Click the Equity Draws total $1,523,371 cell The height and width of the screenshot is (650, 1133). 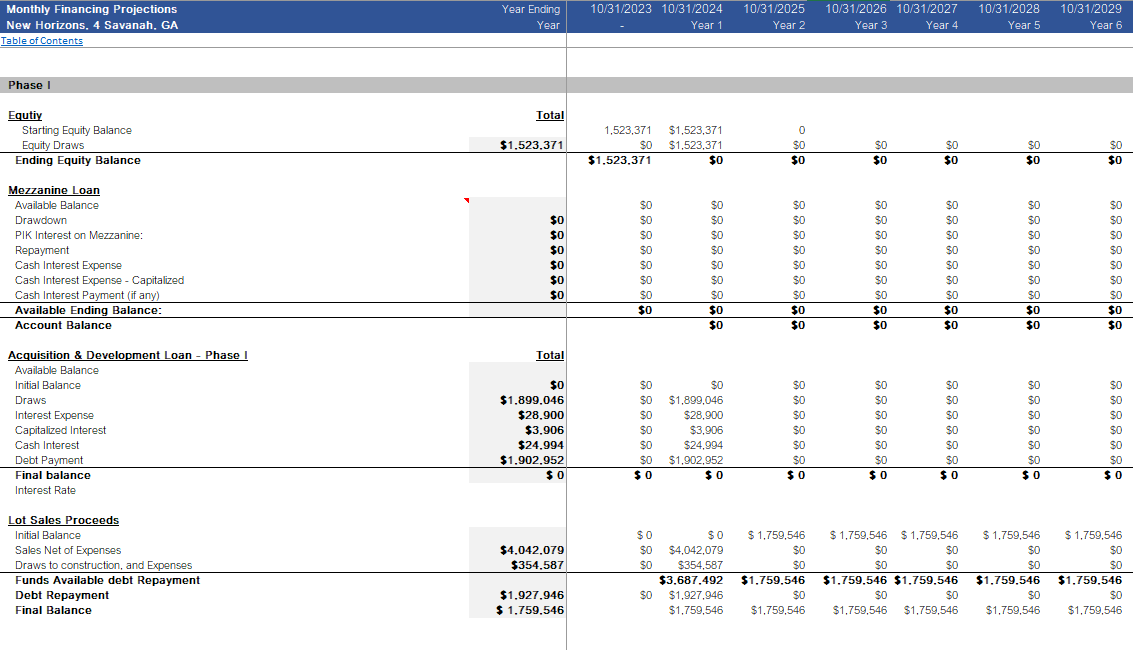(531, 145)
